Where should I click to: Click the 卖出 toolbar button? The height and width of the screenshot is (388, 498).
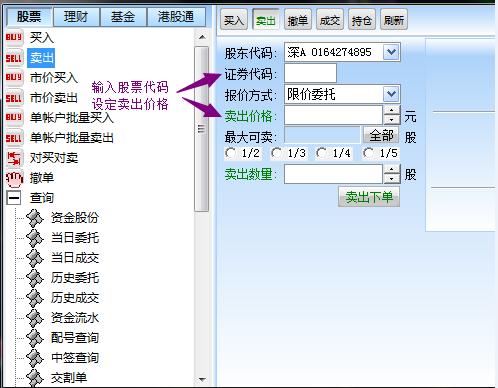point(266,20)
